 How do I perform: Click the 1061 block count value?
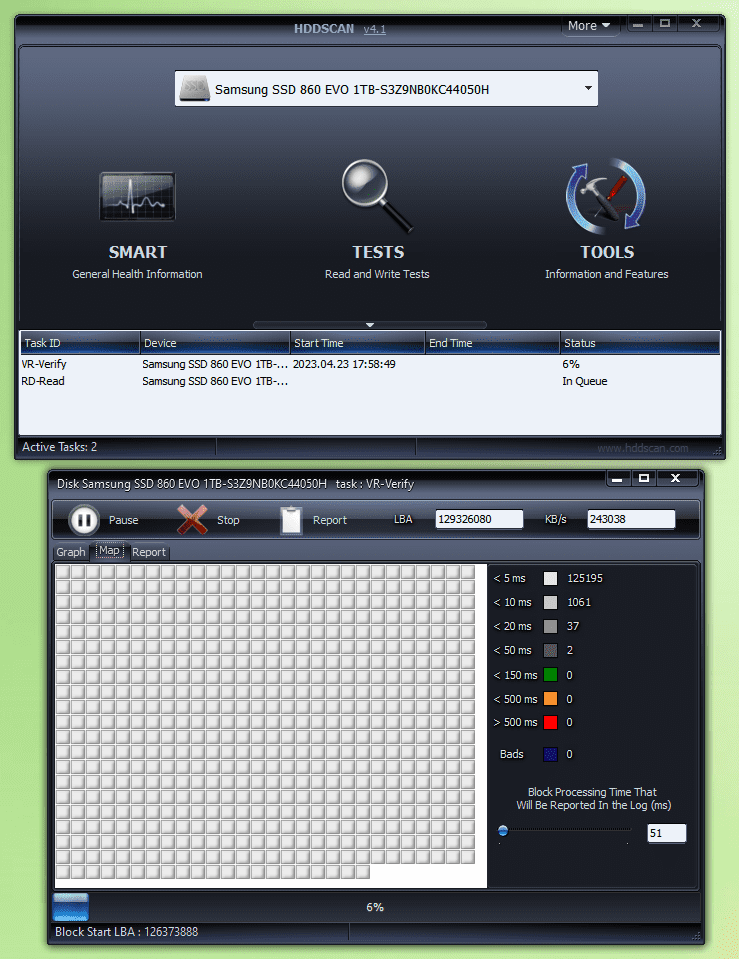point(579,602)
